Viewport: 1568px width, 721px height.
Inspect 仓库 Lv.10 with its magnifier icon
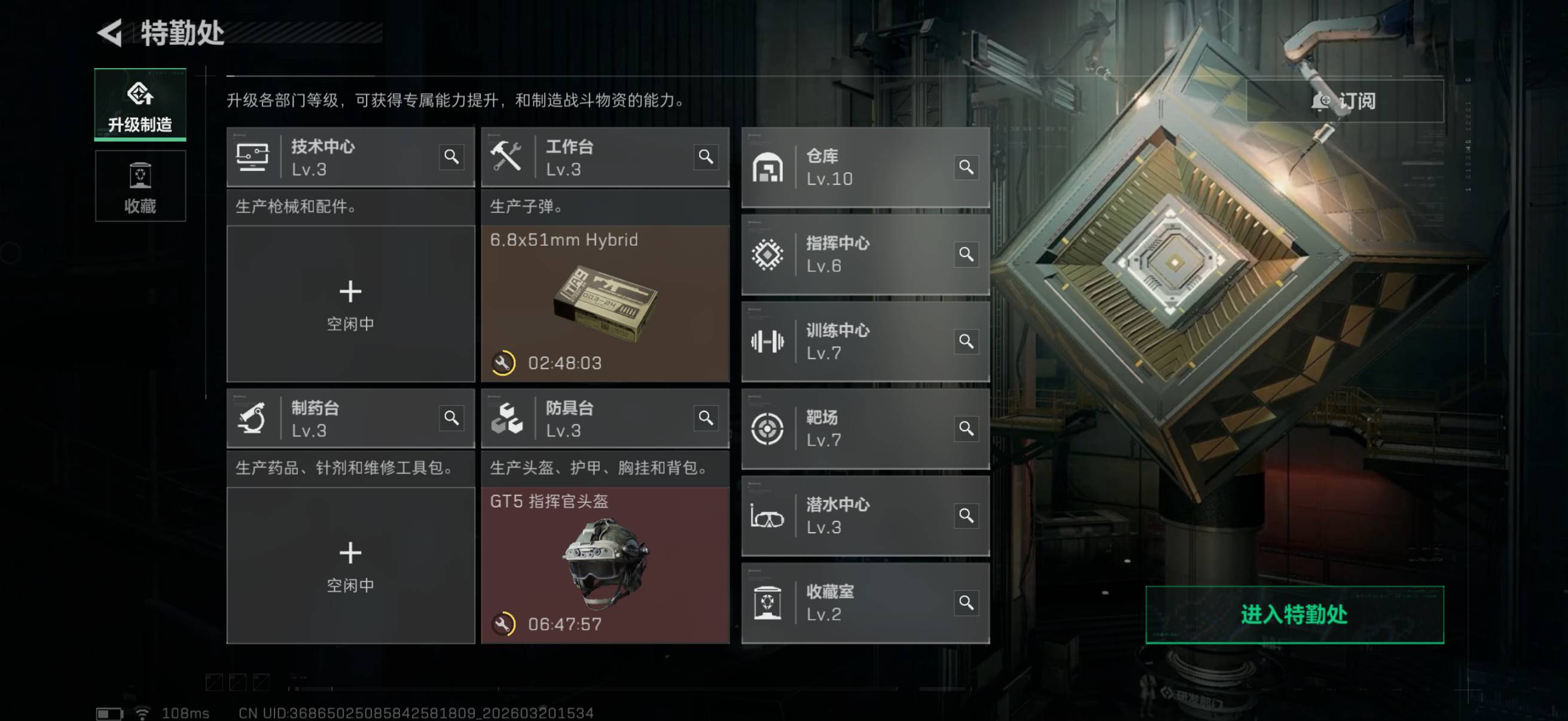pos(966,167)
